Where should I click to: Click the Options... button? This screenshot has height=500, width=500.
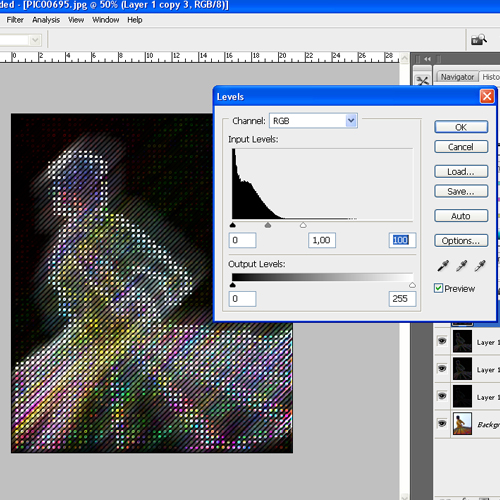tap(461, 240)
